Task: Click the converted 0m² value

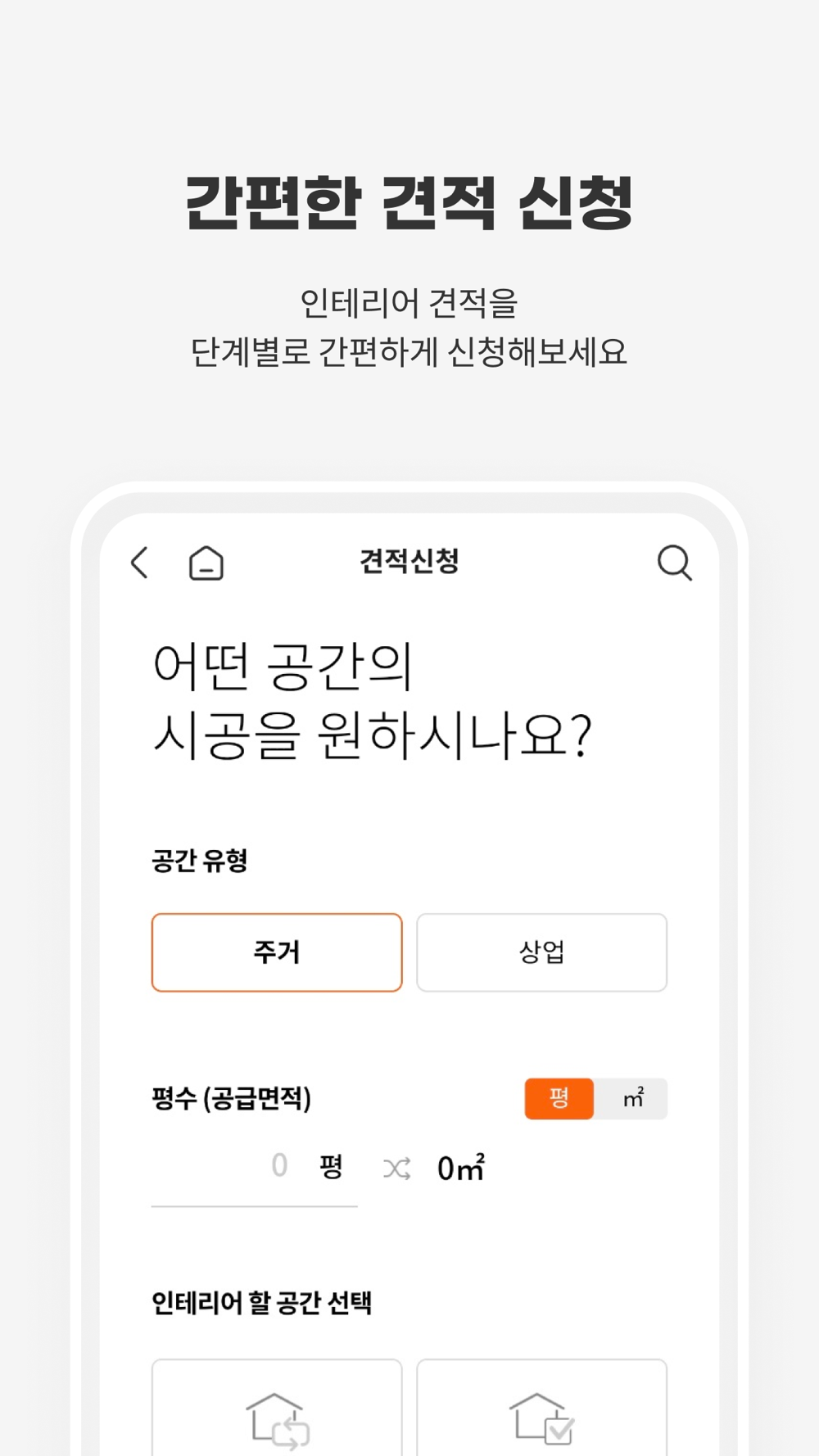Action: pos(461,1168)
